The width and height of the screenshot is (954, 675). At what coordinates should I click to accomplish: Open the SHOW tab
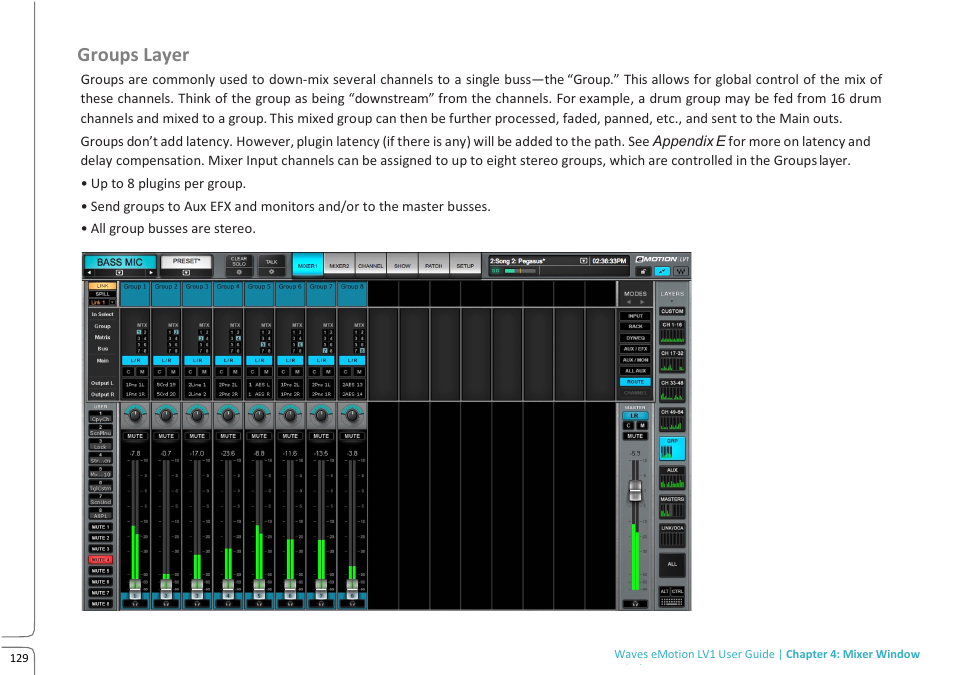[x=402, y=265]
